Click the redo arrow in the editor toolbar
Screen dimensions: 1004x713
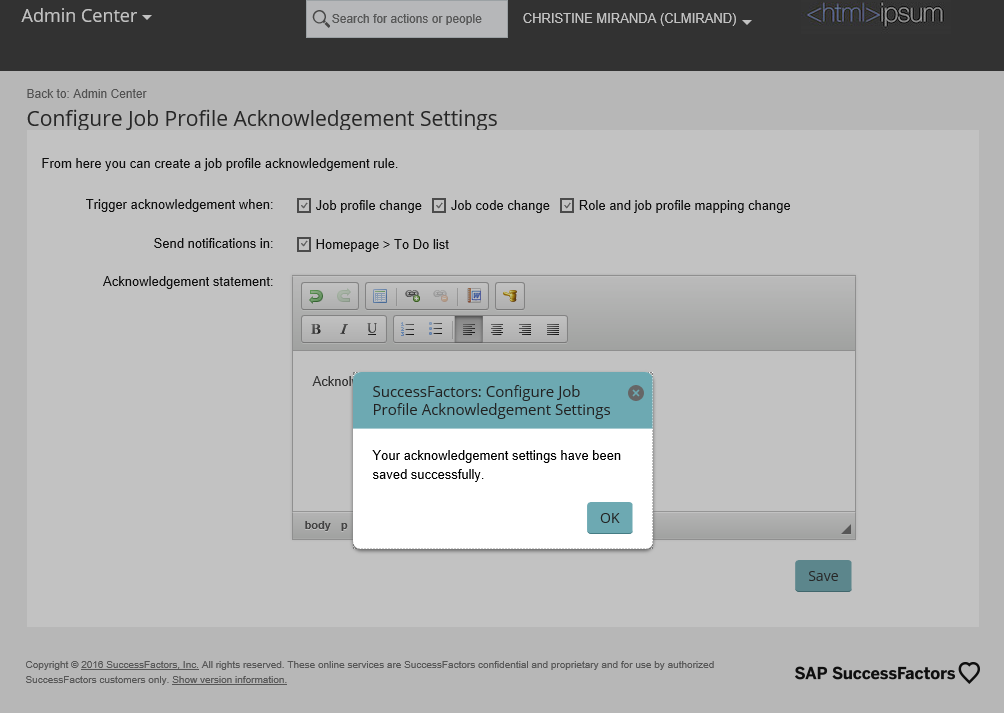344,296
